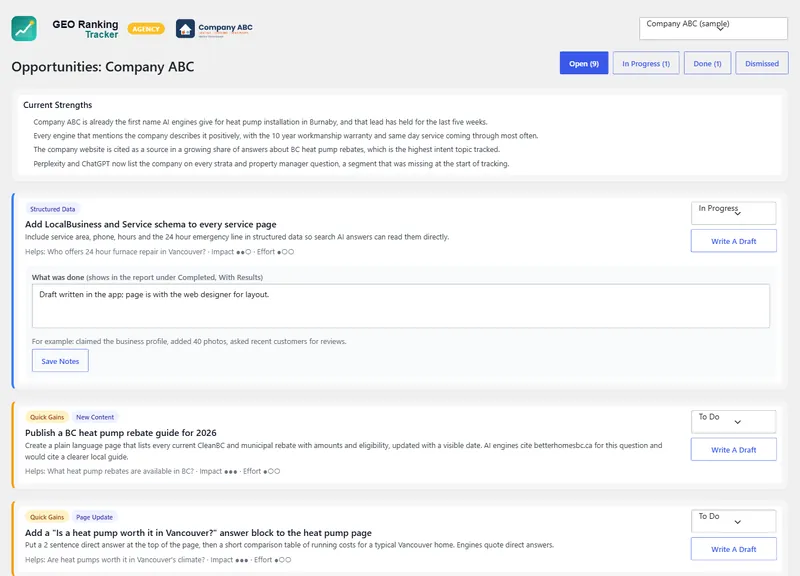Open the Company ABC (sample) account dropdown
Screen dimensions: 800x576
[713, 29]
